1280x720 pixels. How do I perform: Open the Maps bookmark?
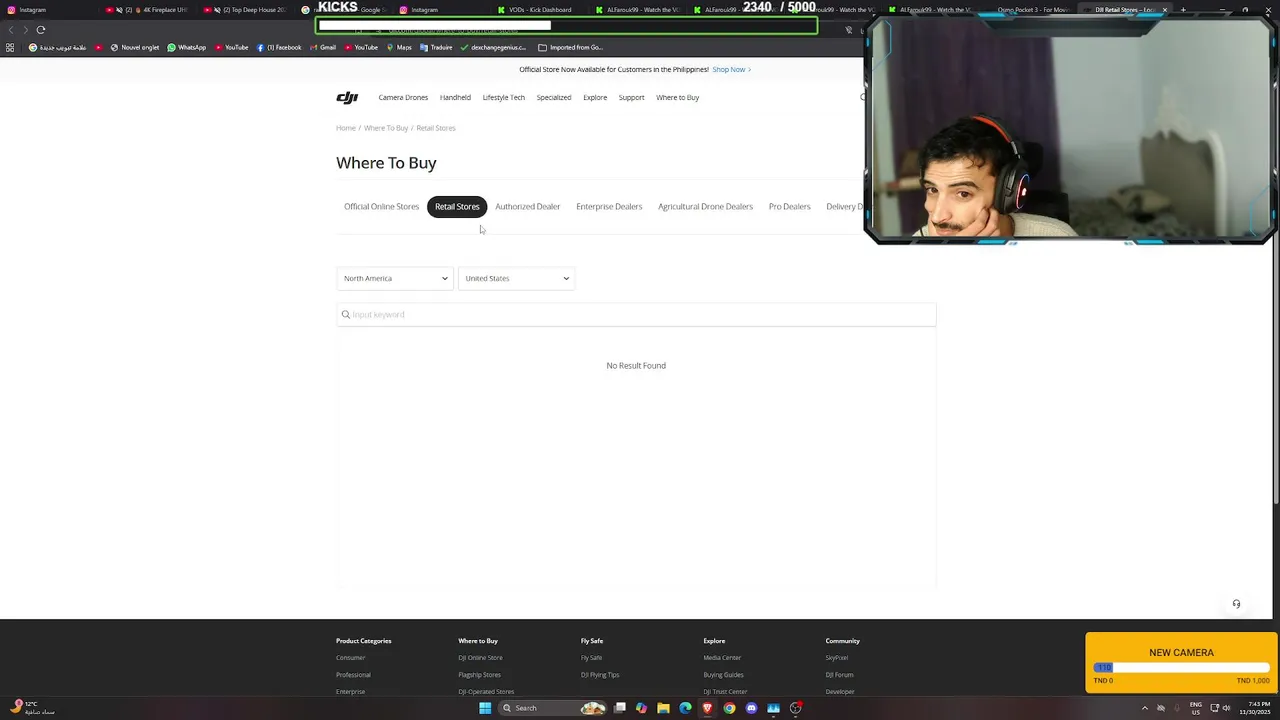(399, 47)
